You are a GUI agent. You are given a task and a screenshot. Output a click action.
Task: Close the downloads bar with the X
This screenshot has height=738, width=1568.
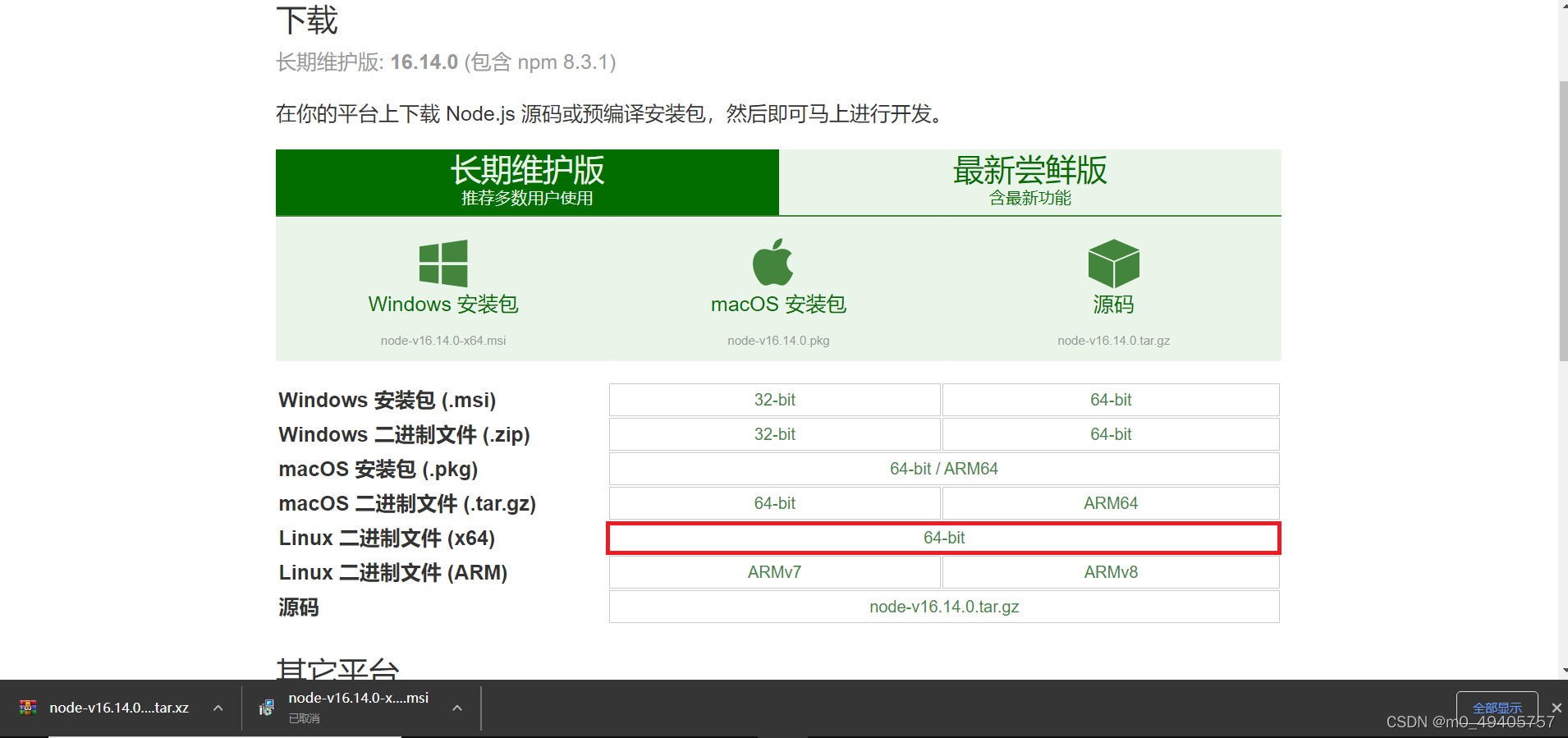(x=1556, y=708)
